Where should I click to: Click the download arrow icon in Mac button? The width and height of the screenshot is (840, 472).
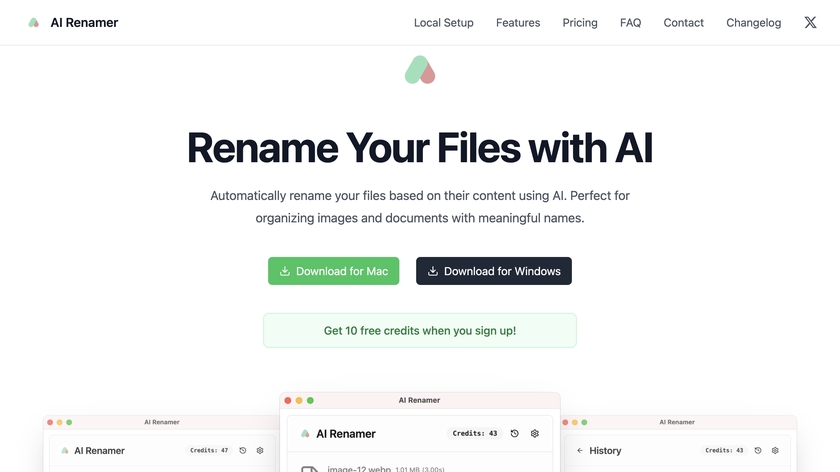pyautogui.click(x=285, y=271)
